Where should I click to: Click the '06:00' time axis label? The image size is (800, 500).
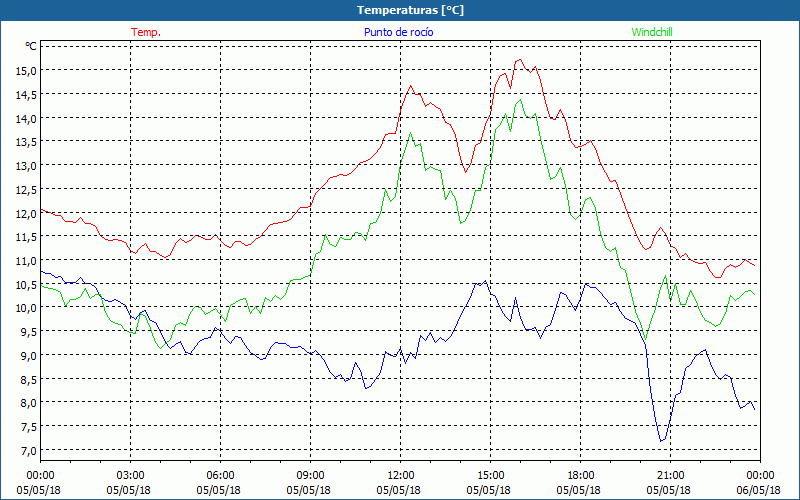[220, 476]
